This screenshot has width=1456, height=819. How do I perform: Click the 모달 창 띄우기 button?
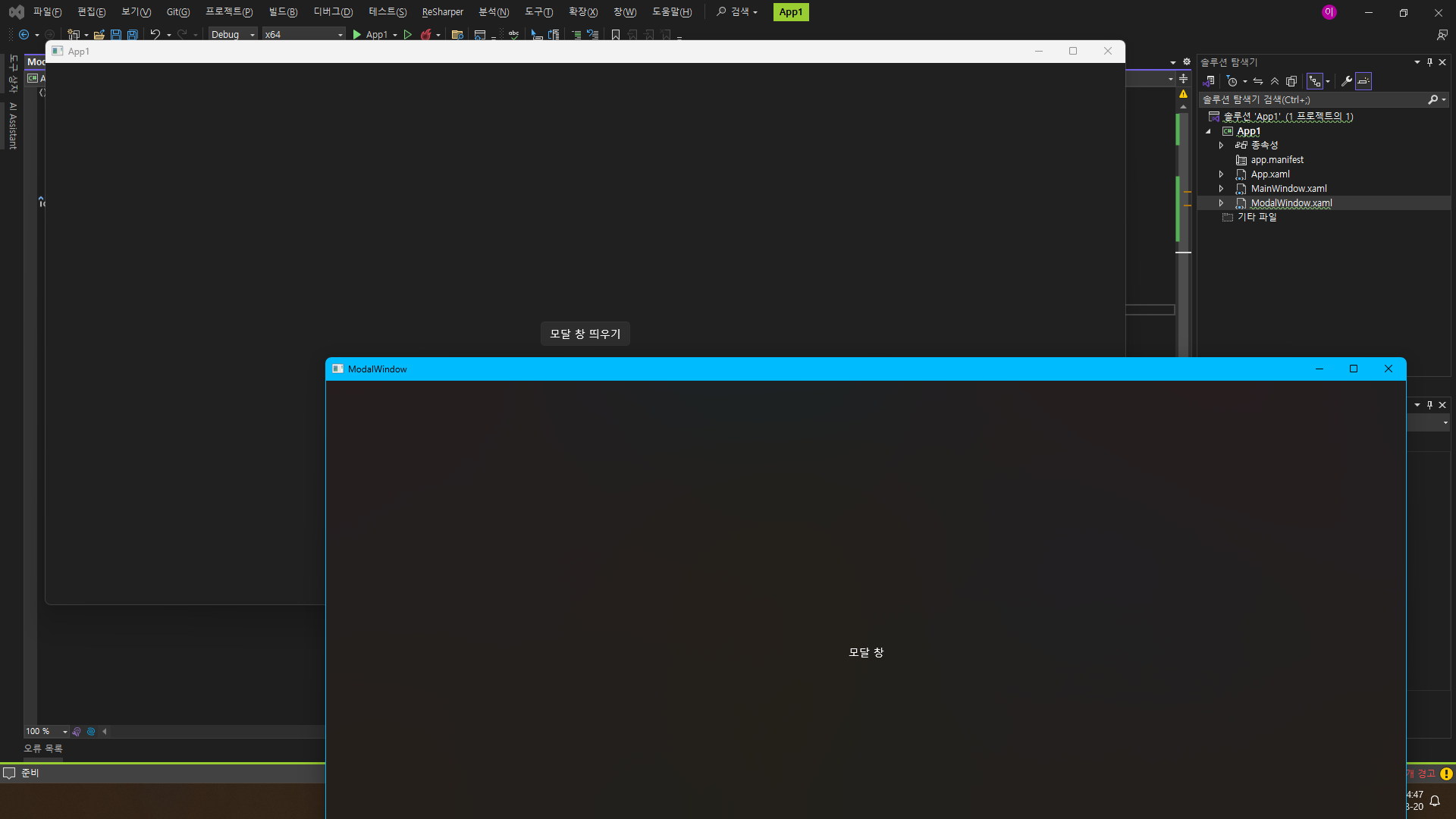(x=585, y=334)
